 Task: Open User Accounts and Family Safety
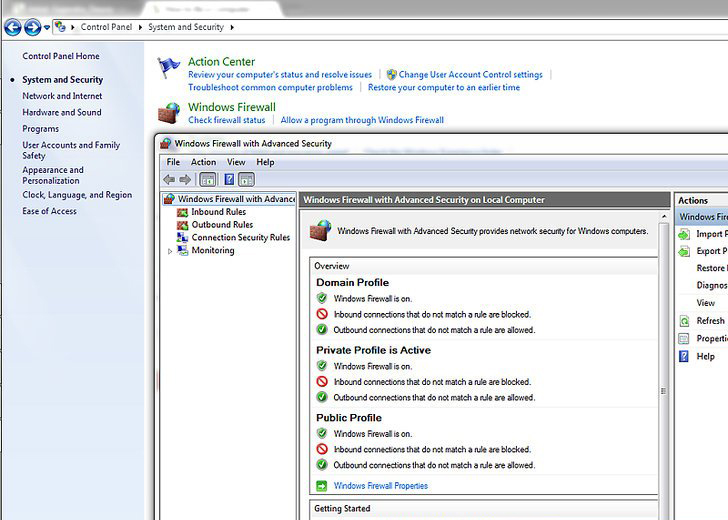[x=71, y=150]
